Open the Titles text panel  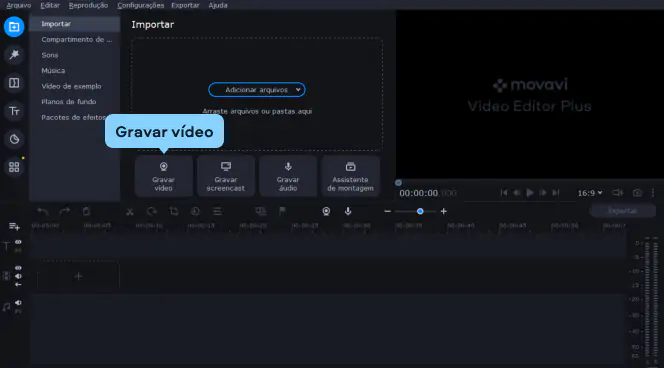coord(14,111)
